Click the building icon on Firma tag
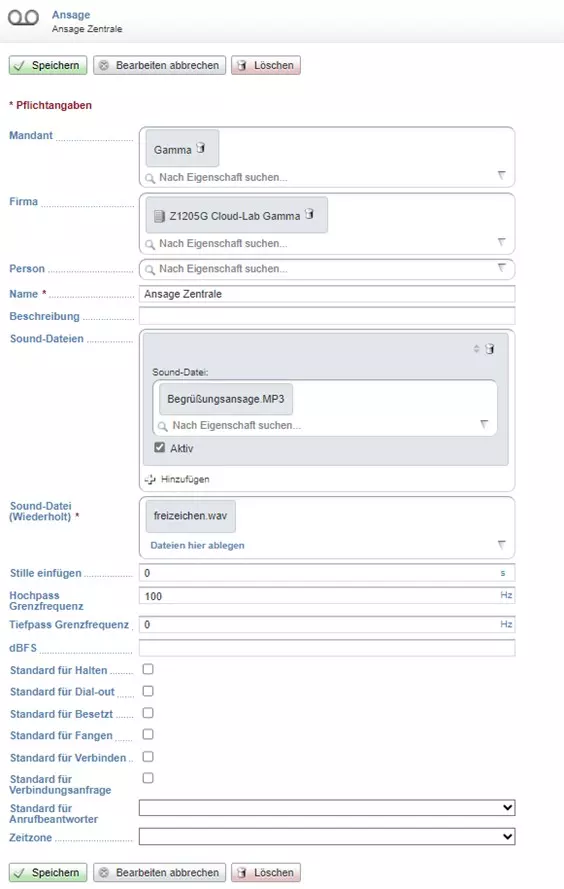This screenshot has height=889, width=564. (159, 216)
